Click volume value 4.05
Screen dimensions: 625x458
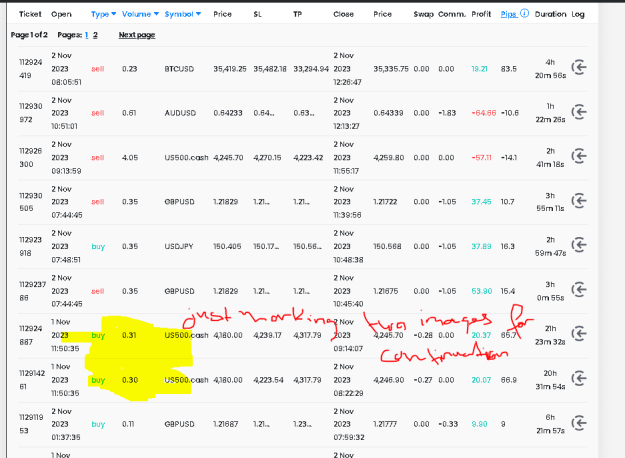pos(130,158)
